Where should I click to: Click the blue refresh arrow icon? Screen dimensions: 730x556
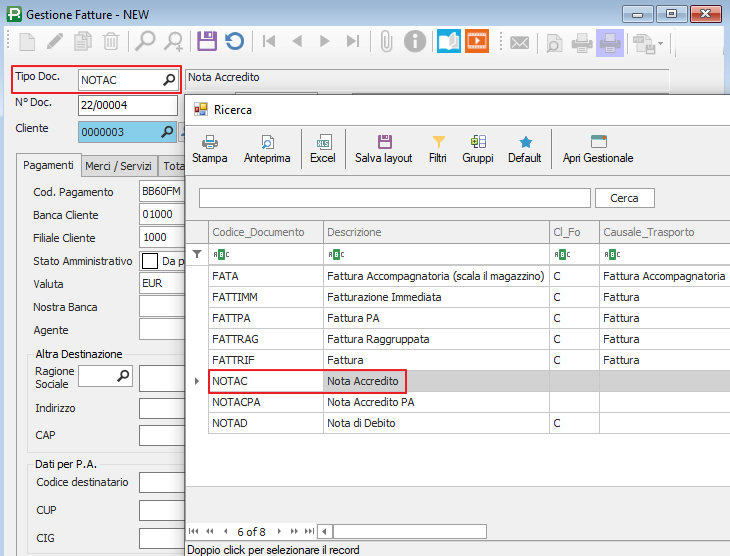[234, 42]
